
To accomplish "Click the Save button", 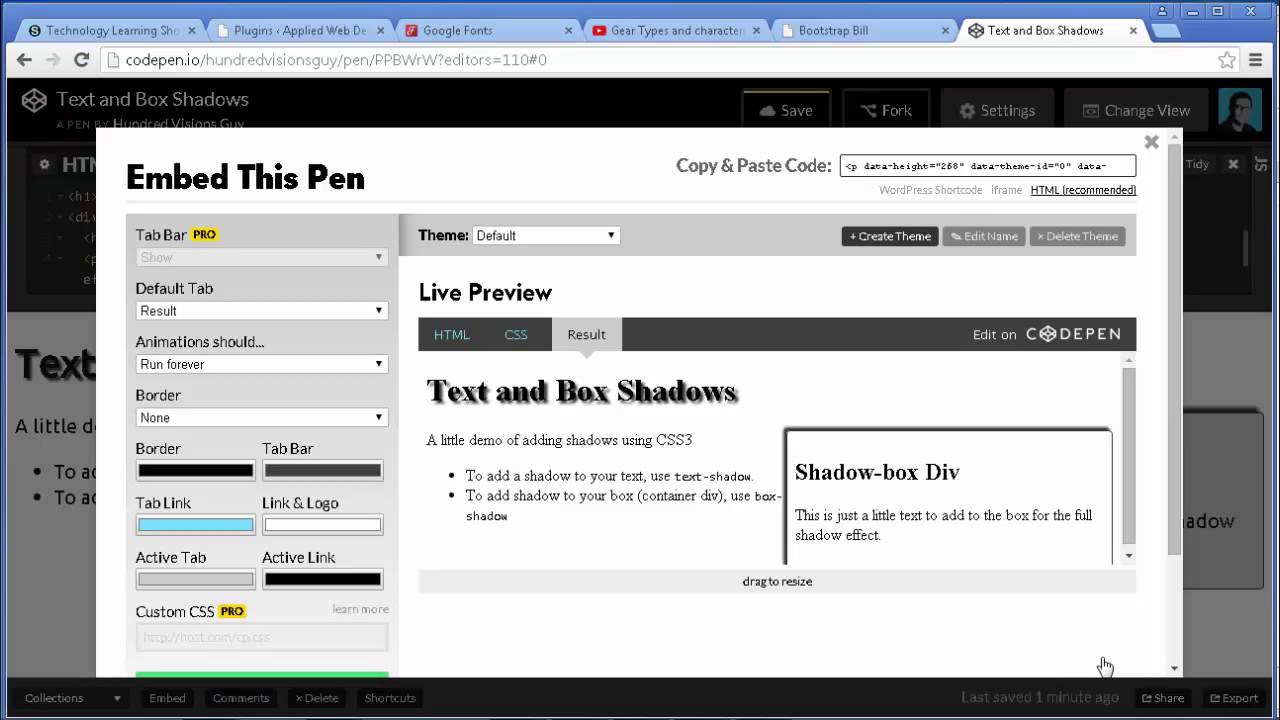I will click(785, 110).
